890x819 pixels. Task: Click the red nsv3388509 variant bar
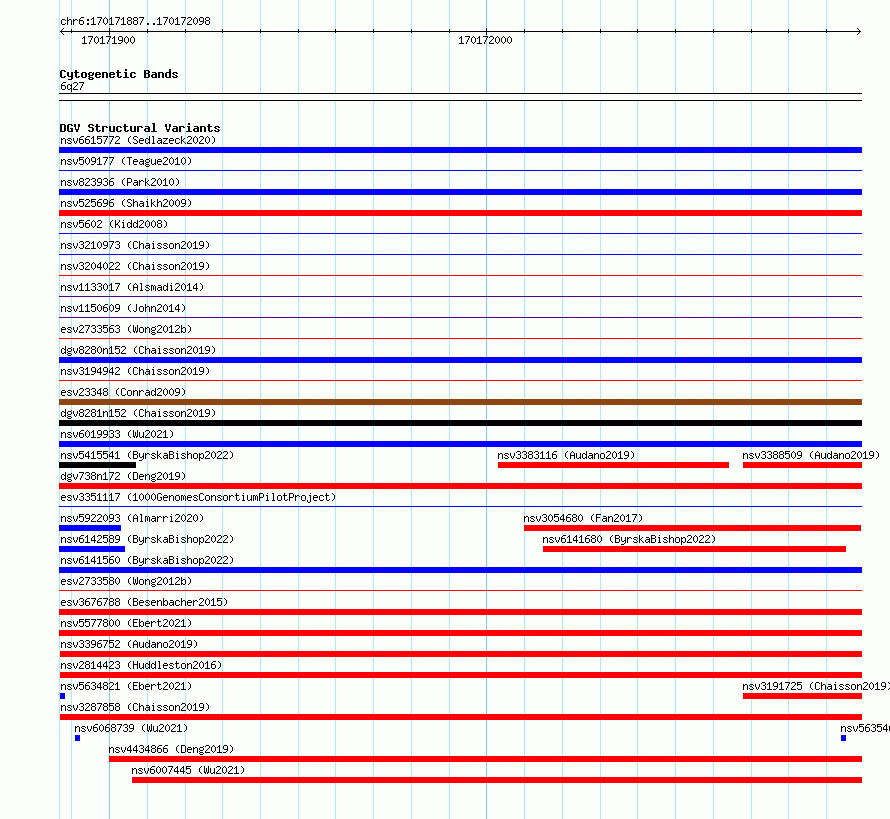click(x=803, y=465)
